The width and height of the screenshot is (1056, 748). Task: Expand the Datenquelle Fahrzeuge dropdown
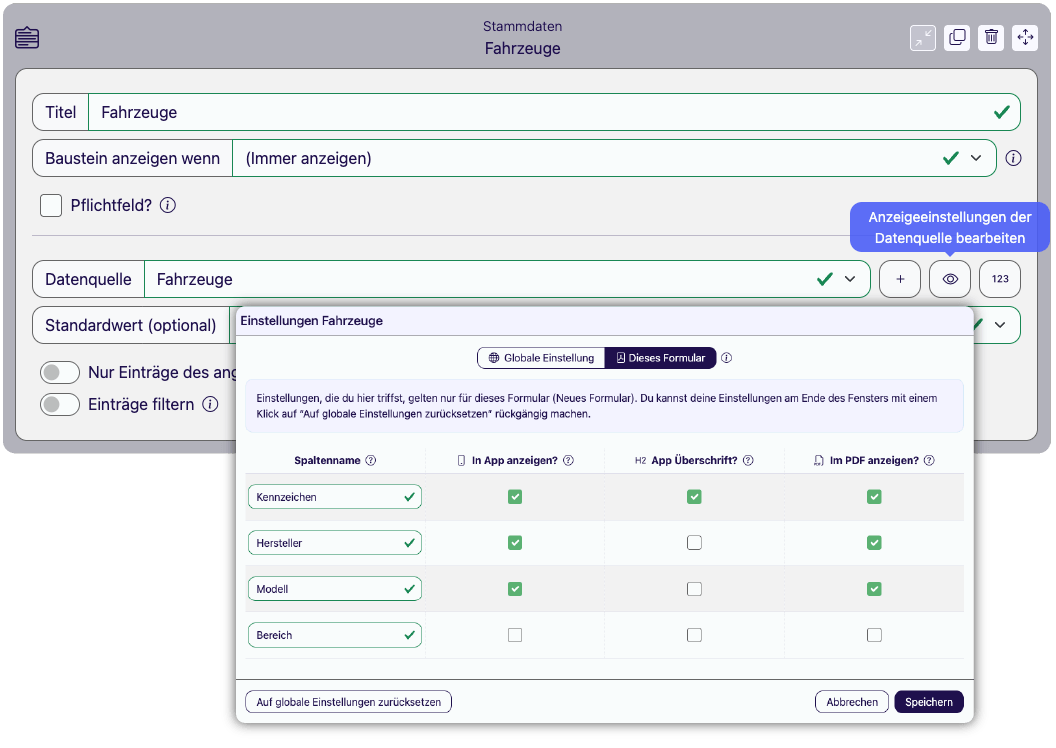[850, 279]
